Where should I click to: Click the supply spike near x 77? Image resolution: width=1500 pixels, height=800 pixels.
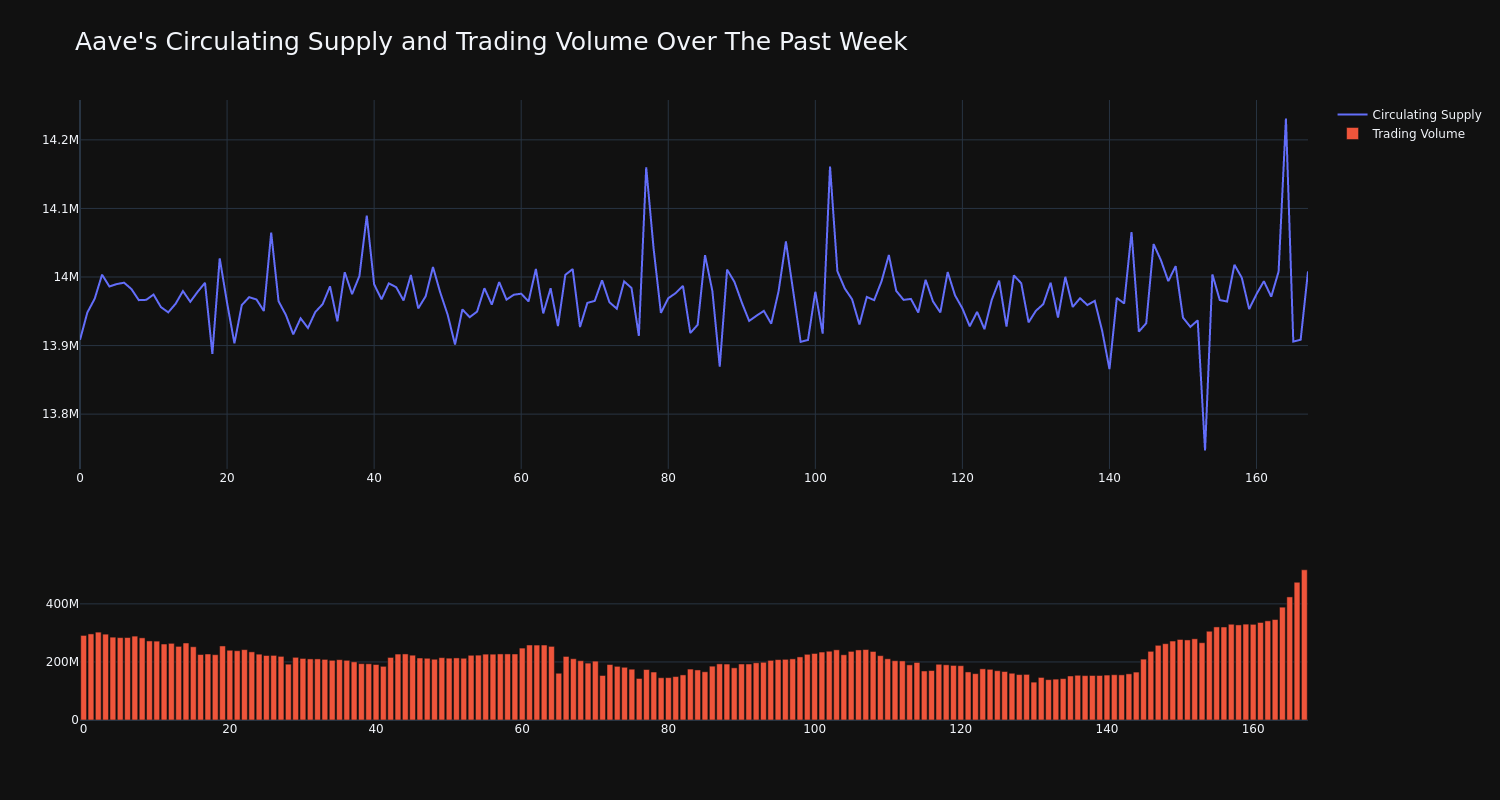click(646, 168)
